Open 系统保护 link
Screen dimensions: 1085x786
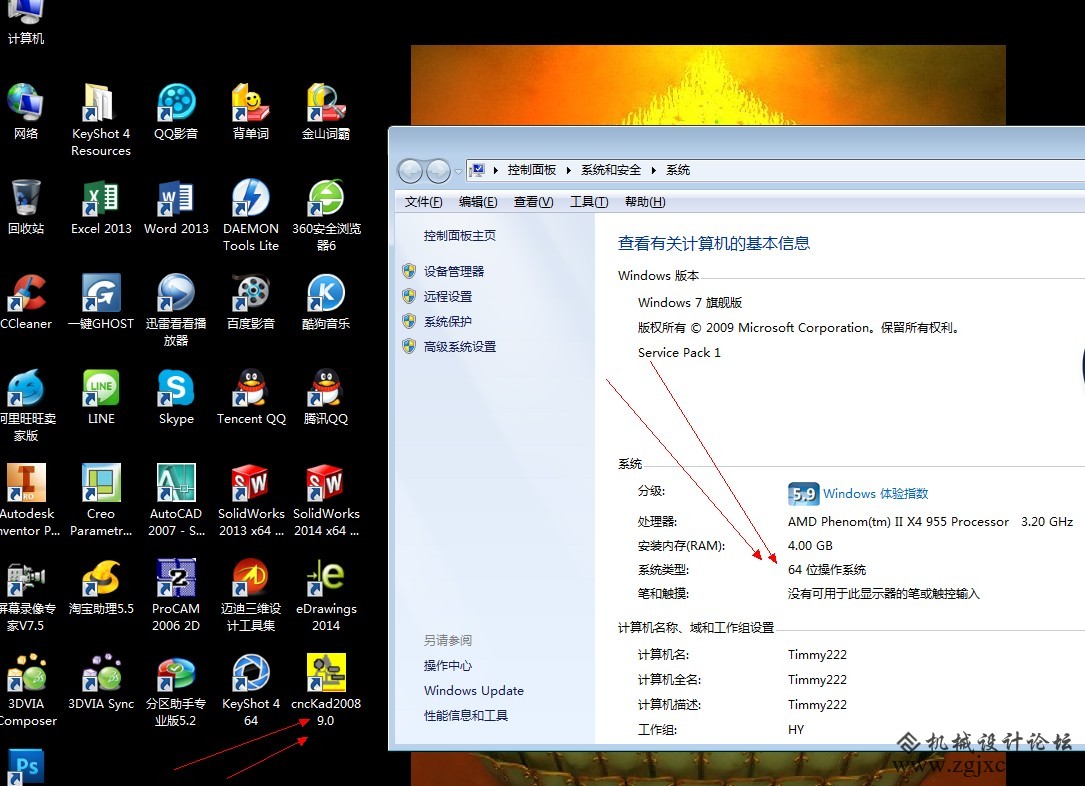(448, 322)
